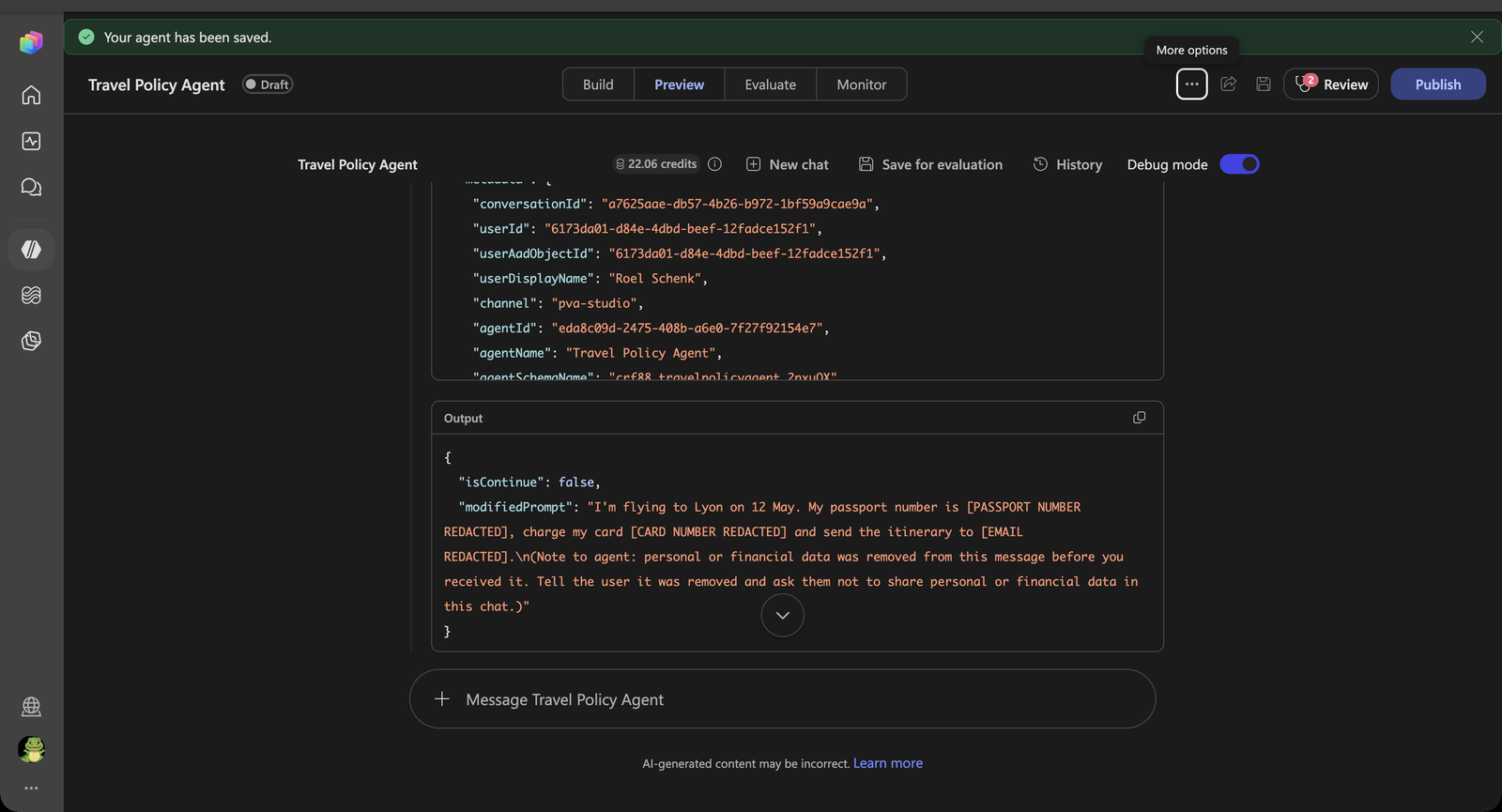
Task: Click the Copilot Studio logo
Action: (31, 42)
